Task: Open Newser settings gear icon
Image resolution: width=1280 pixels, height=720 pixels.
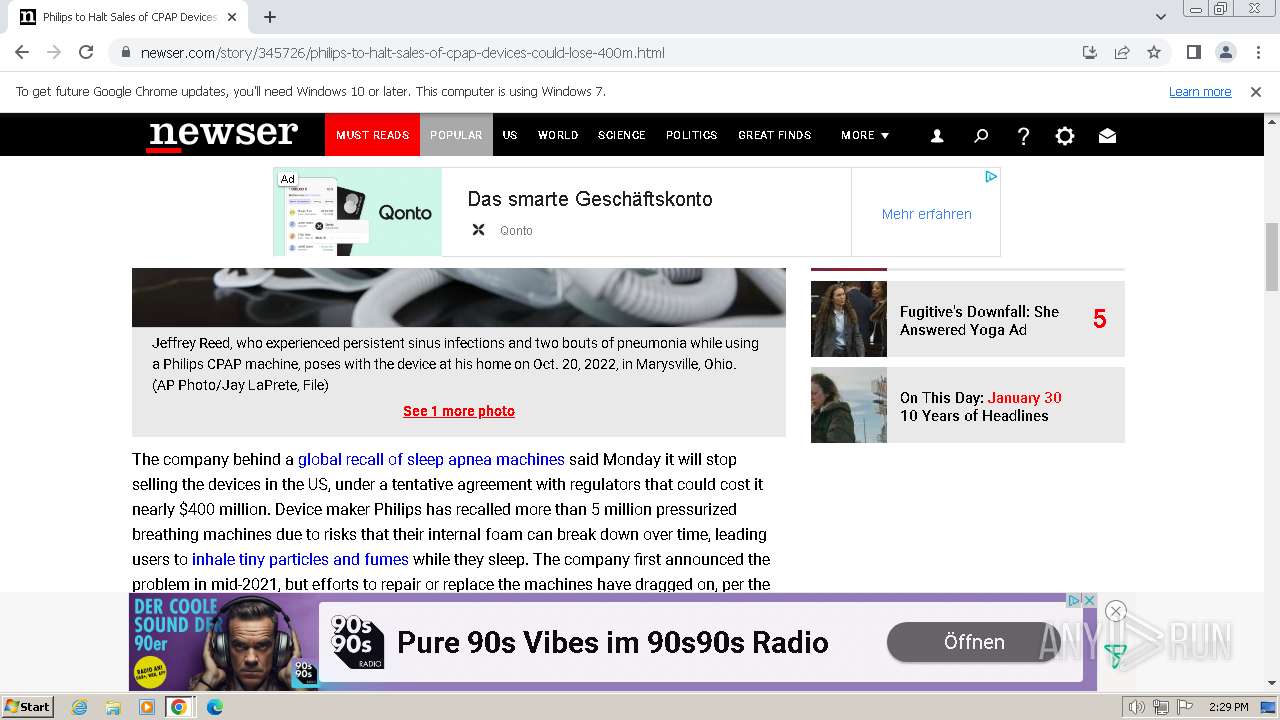Action: point(1065,136)
